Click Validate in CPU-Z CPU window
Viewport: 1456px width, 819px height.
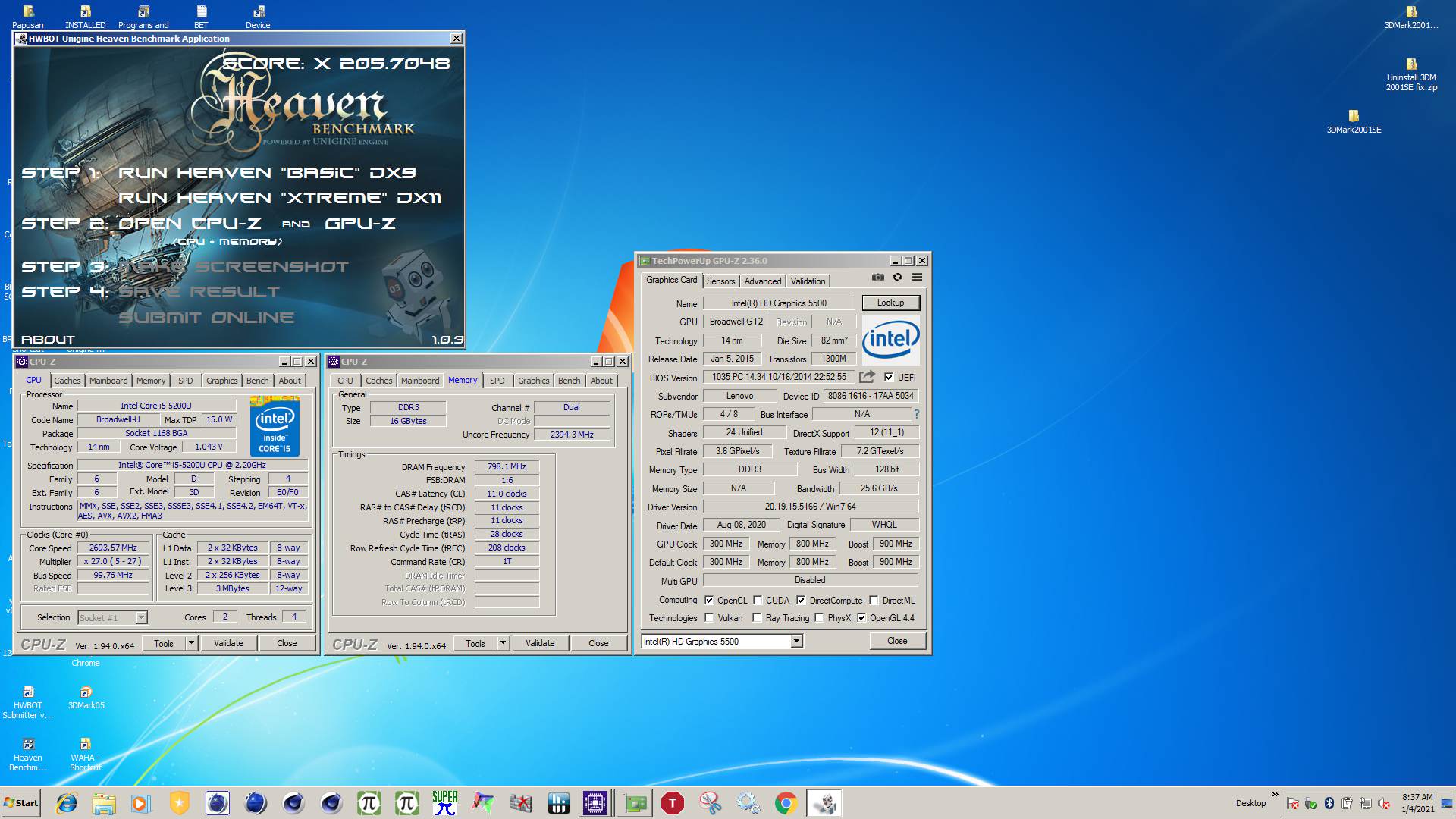pos(228,643)
